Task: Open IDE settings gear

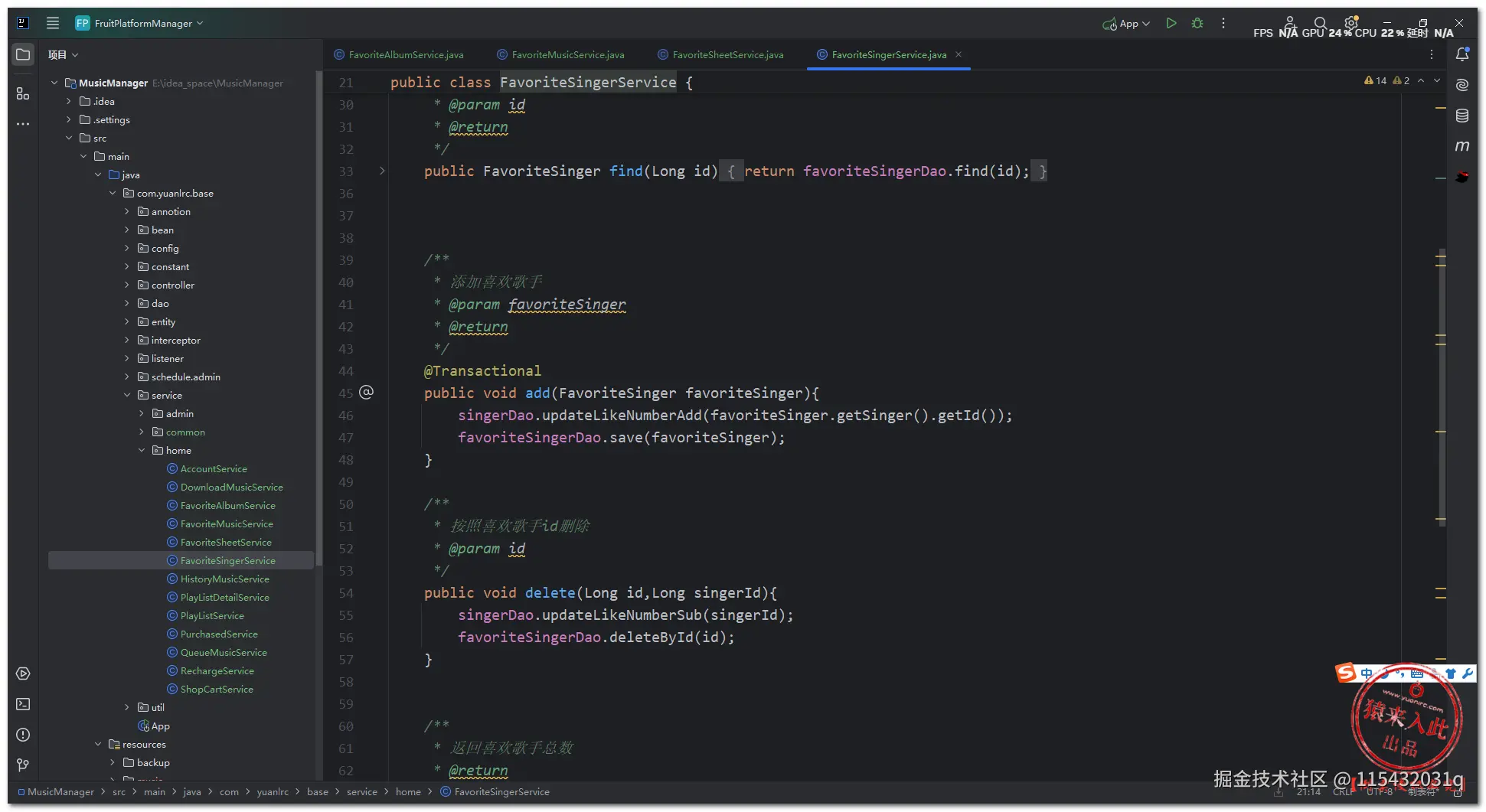Action: [1351, 23]
